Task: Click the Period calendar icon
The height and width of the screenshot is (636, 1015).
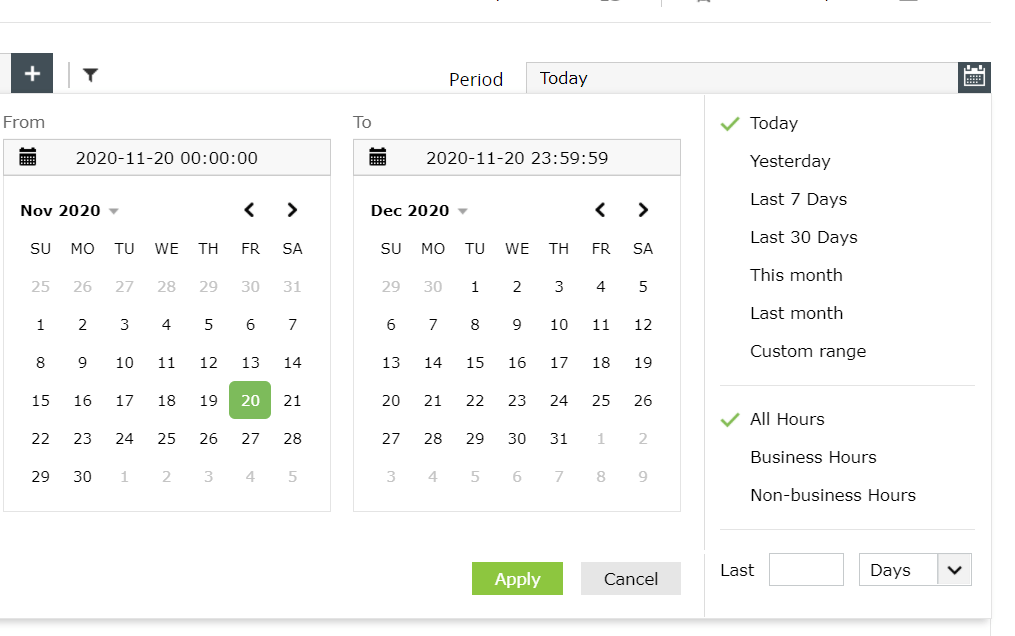Action: point(974,77)
